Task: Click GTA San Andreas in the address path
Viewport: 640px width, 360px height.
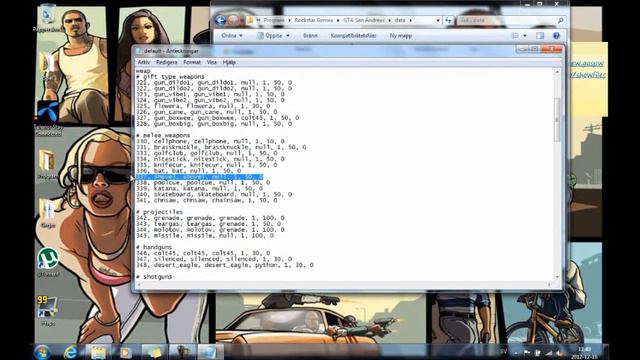Action: [363, 20]
